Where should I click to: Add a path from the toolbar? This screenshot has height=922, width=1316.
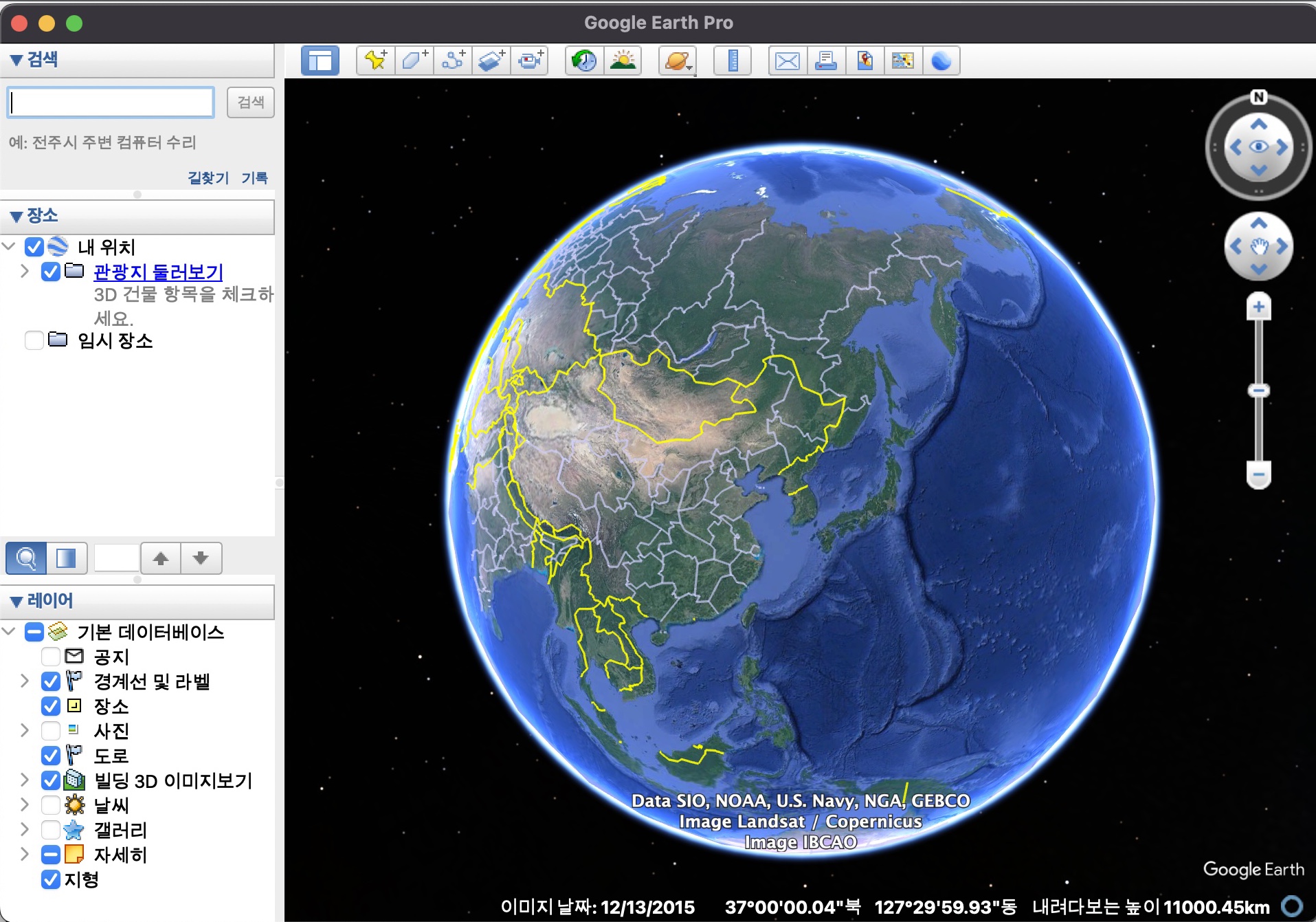(453, 61)
